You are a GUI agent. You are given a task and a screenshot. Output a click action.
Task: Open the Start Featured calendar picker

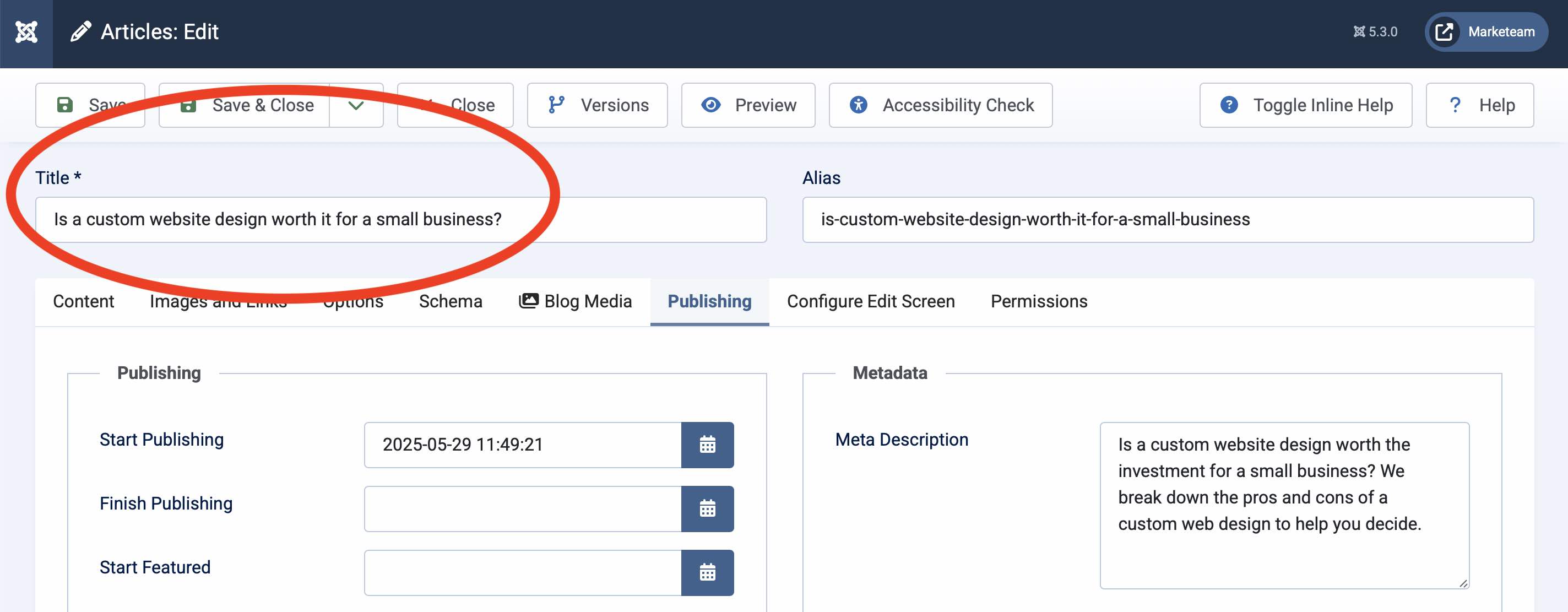707,572
